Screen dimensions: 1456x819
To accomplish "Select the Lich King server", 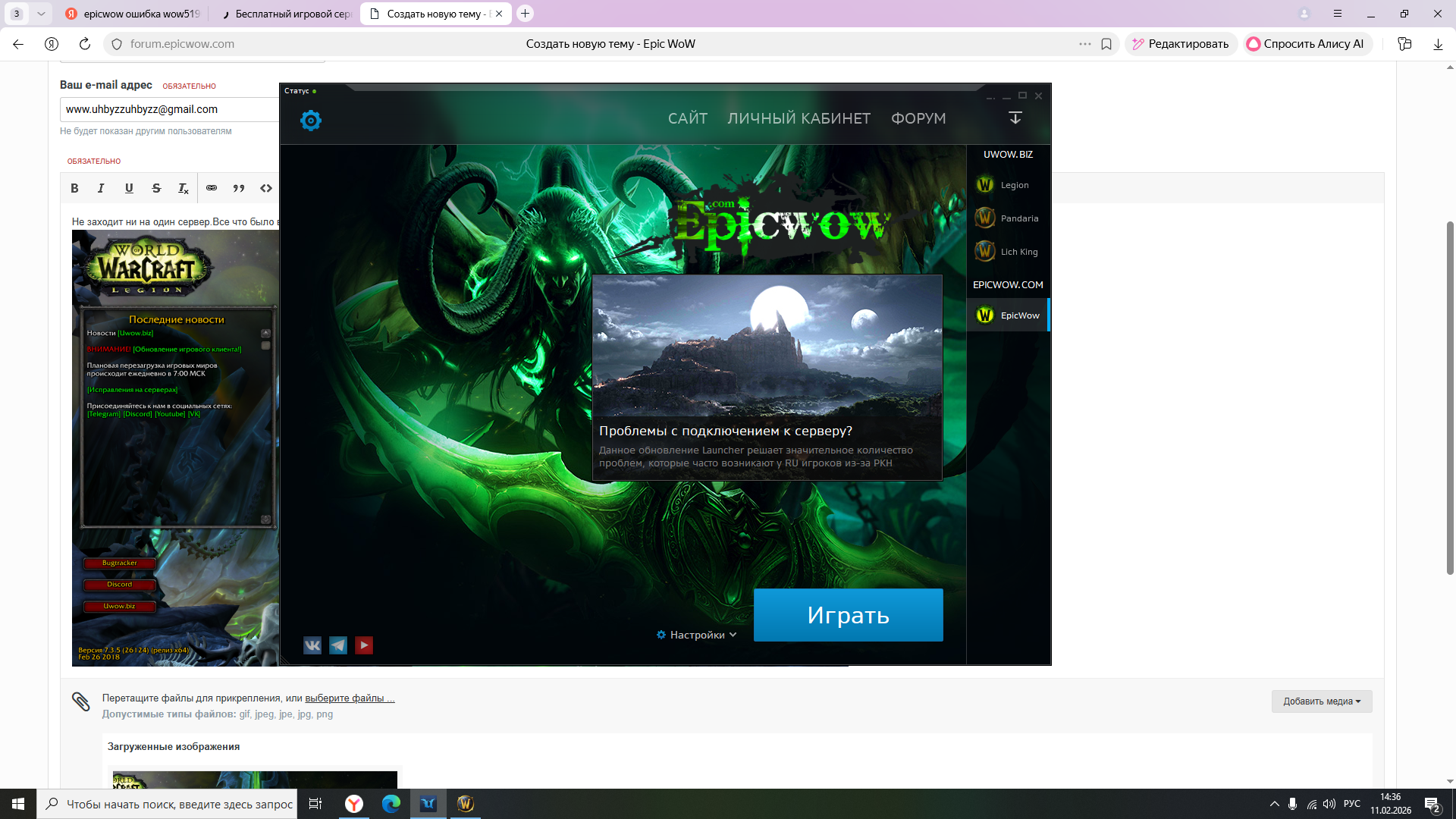I will 1008,252.
